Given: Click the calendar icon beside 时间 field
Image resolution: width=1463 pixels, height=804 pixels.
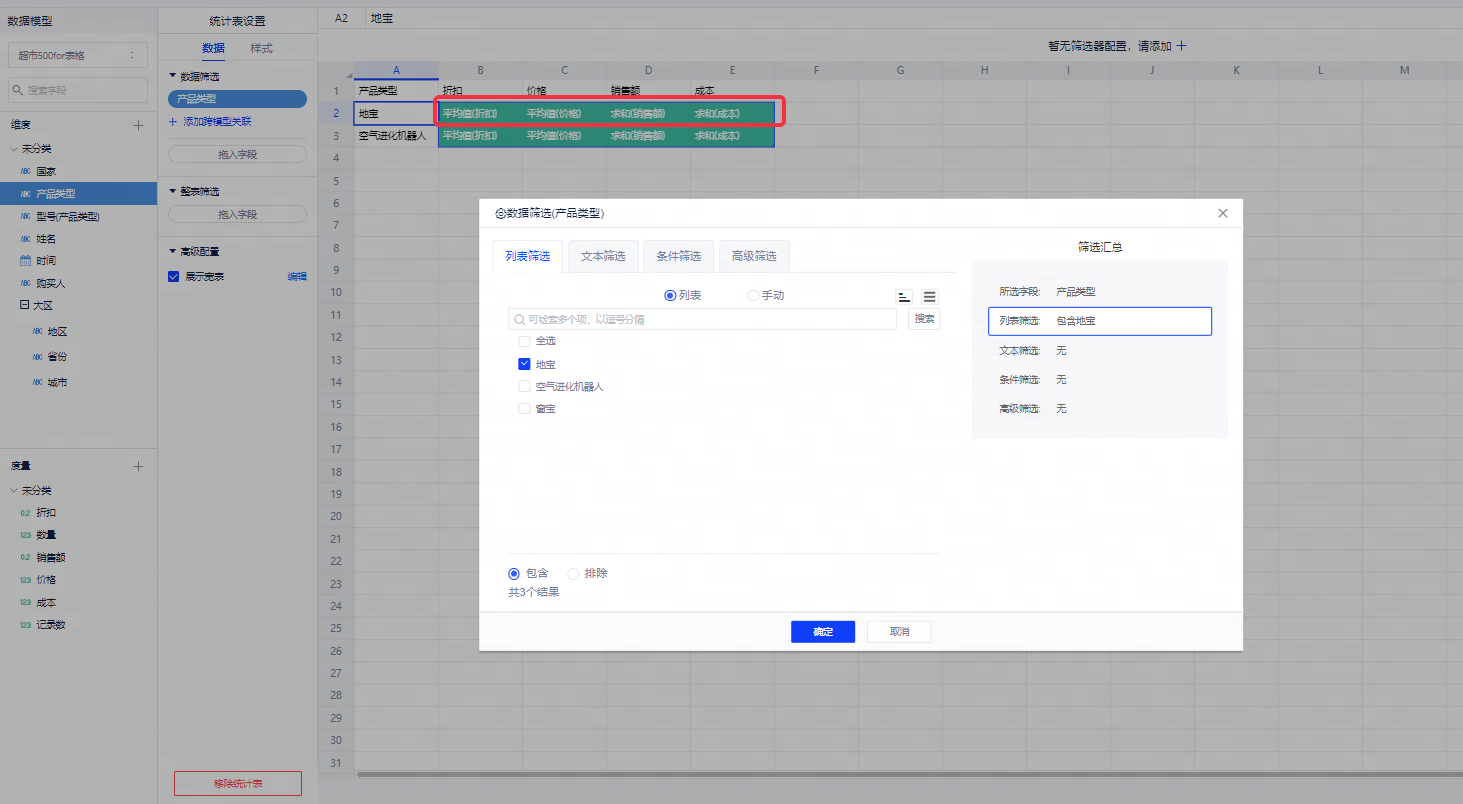Looking at the screenshot, I should (26, 260).
